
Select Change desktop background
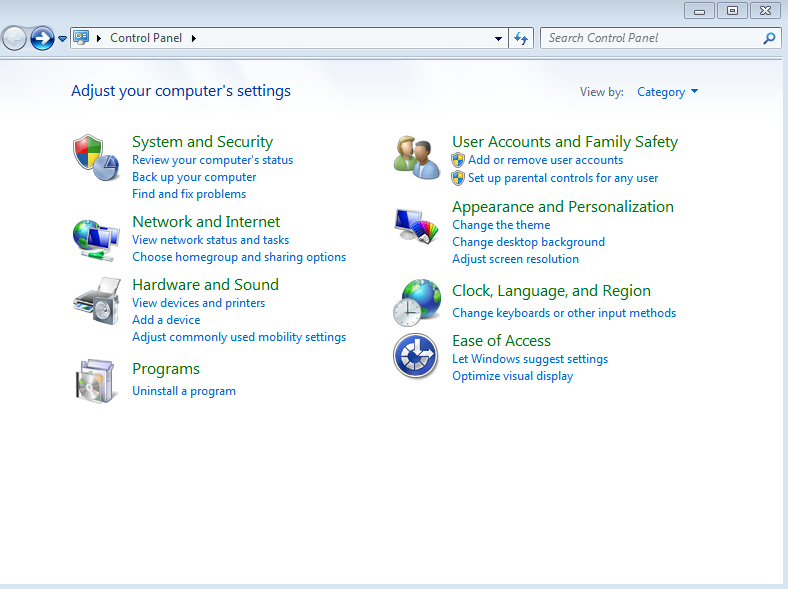[528, 242]
